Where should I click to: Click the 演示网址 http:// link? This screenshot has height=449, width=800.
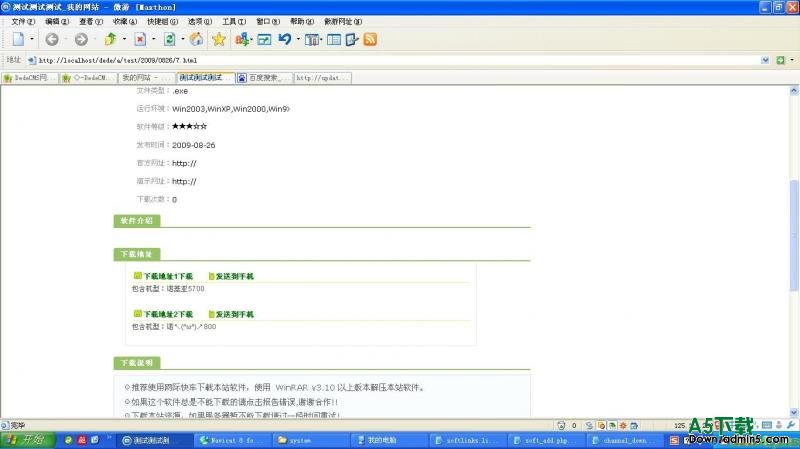184,181
